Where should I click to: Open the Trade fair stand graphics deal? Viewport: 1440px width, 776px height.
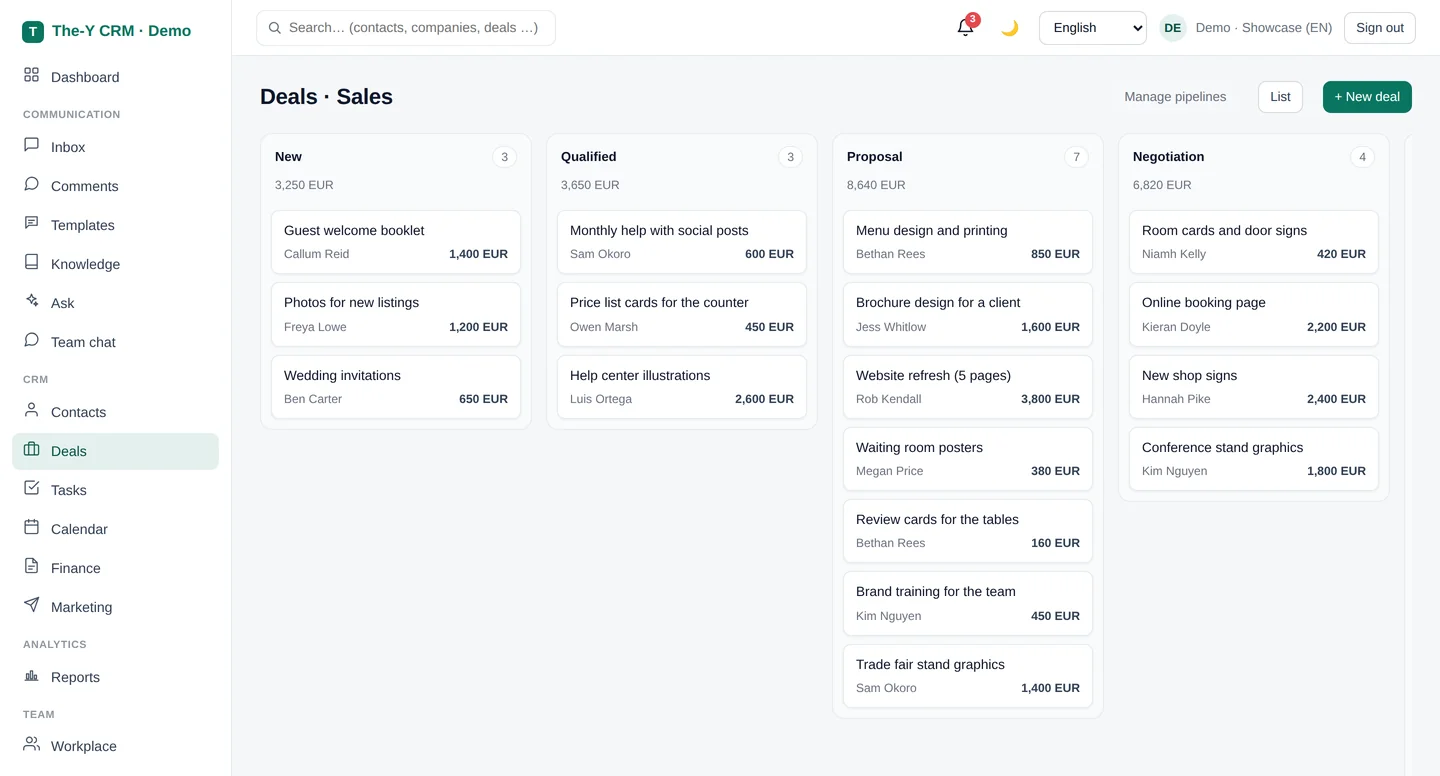[x=968, y=676]
